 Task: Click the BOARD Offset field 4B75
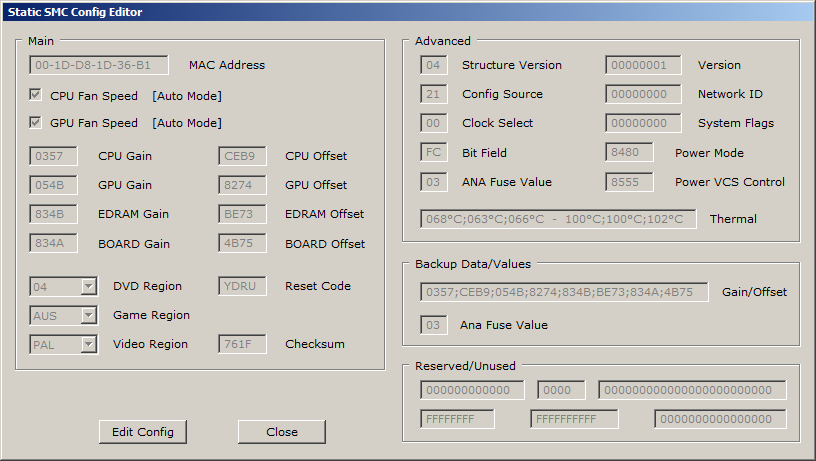(242, 243)
